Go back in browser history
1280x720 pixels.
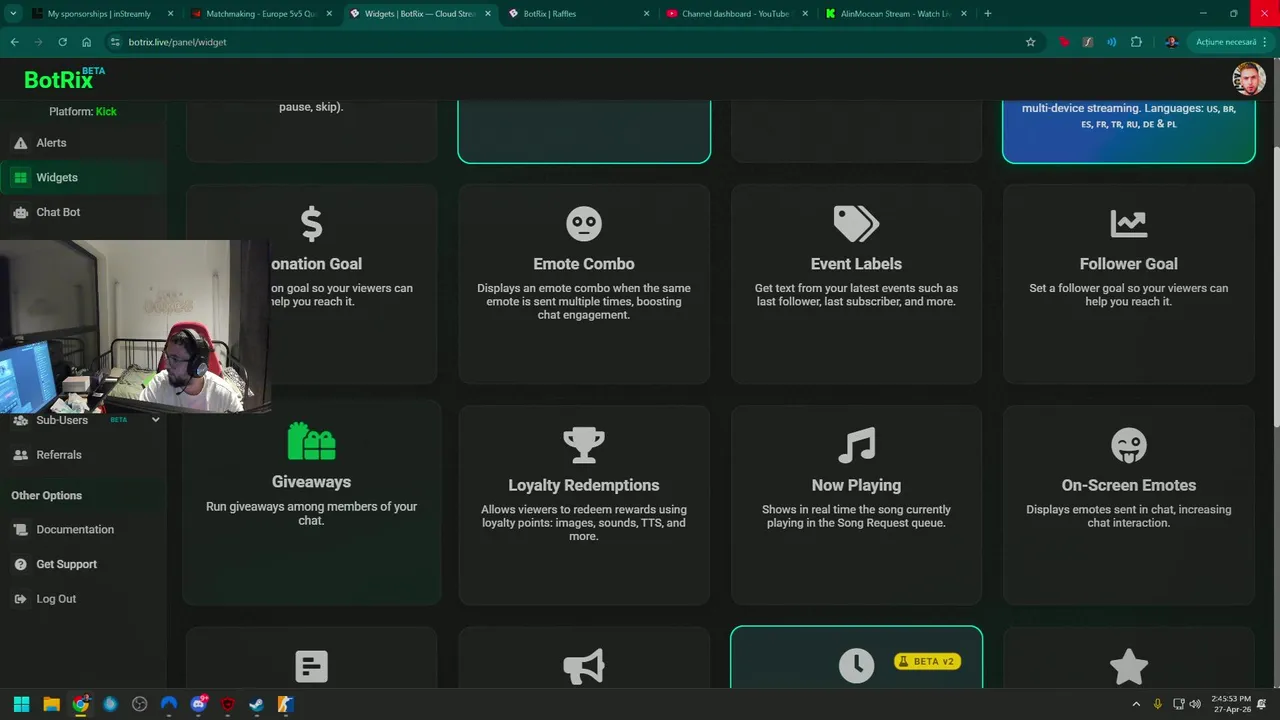(14, 42)
